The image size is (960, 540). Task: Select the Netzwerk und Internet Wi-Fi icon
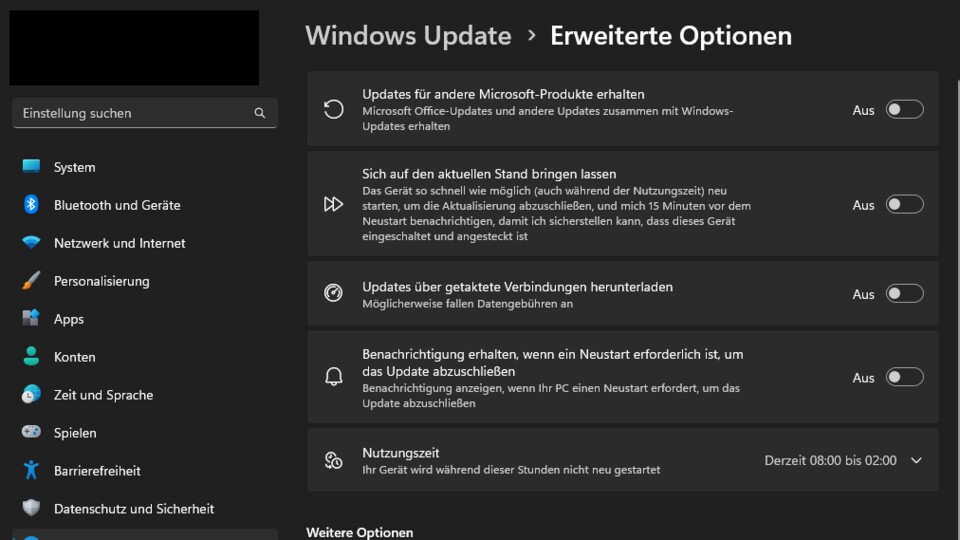click(31, 242)
